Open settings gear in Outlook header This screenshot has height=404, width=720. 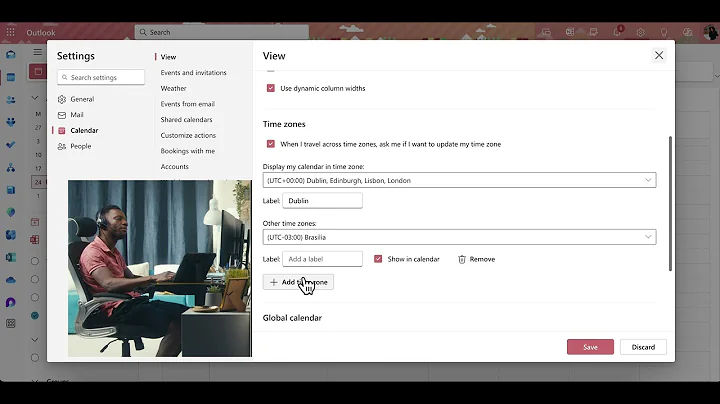(641, 32)
